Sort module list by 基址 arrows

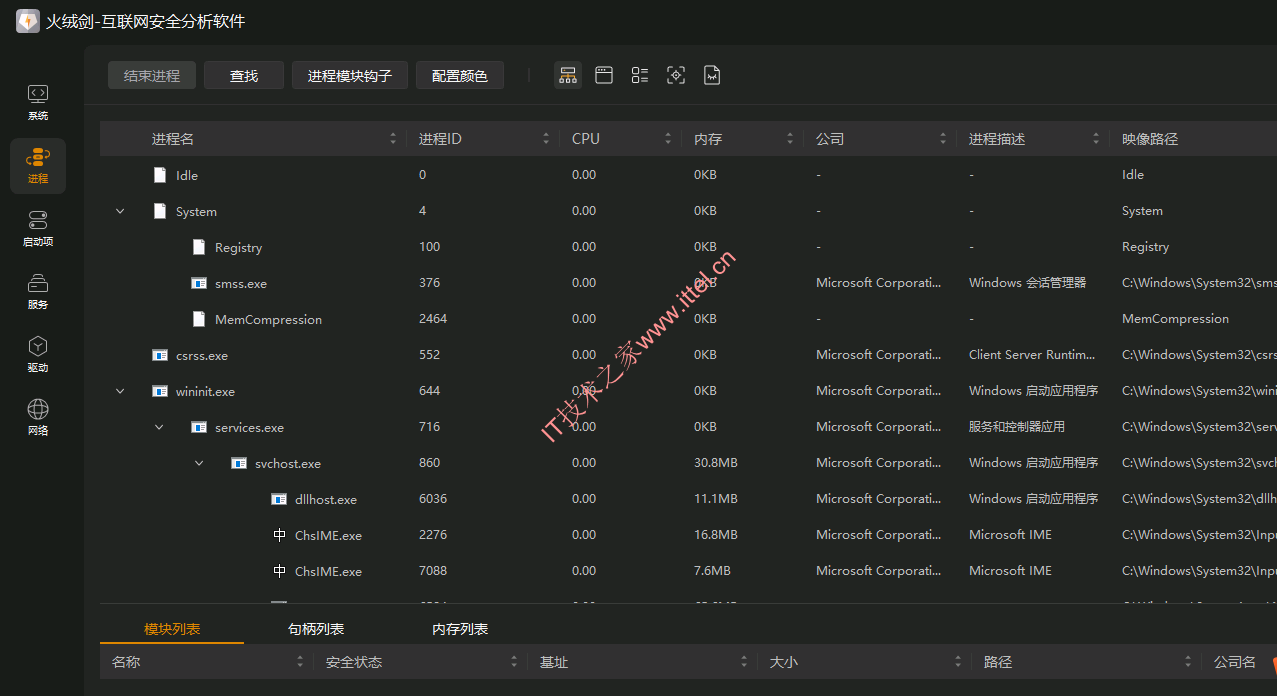[744, 662]
